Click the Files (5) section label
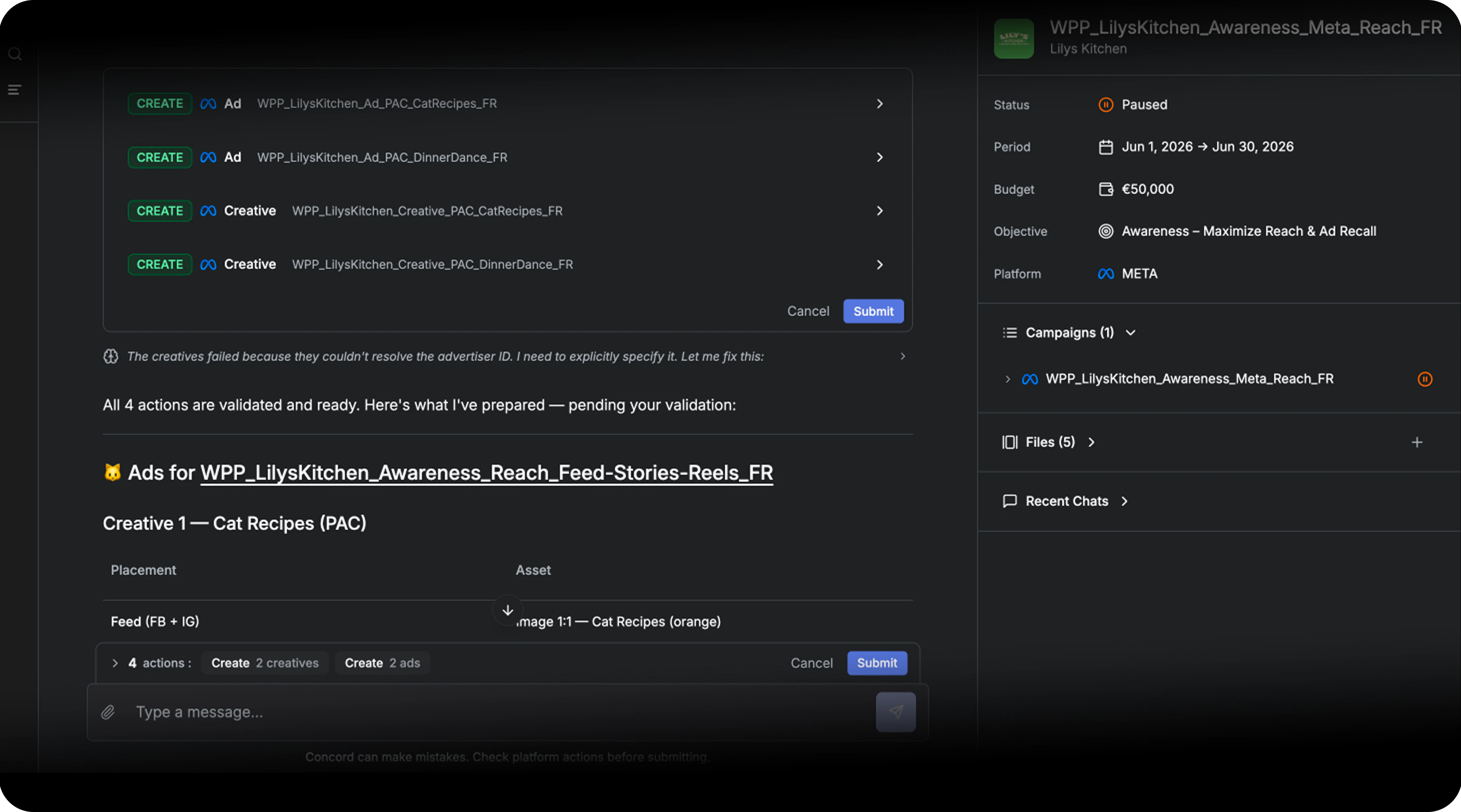1461x812 pixels. (x=1050, y=442)
